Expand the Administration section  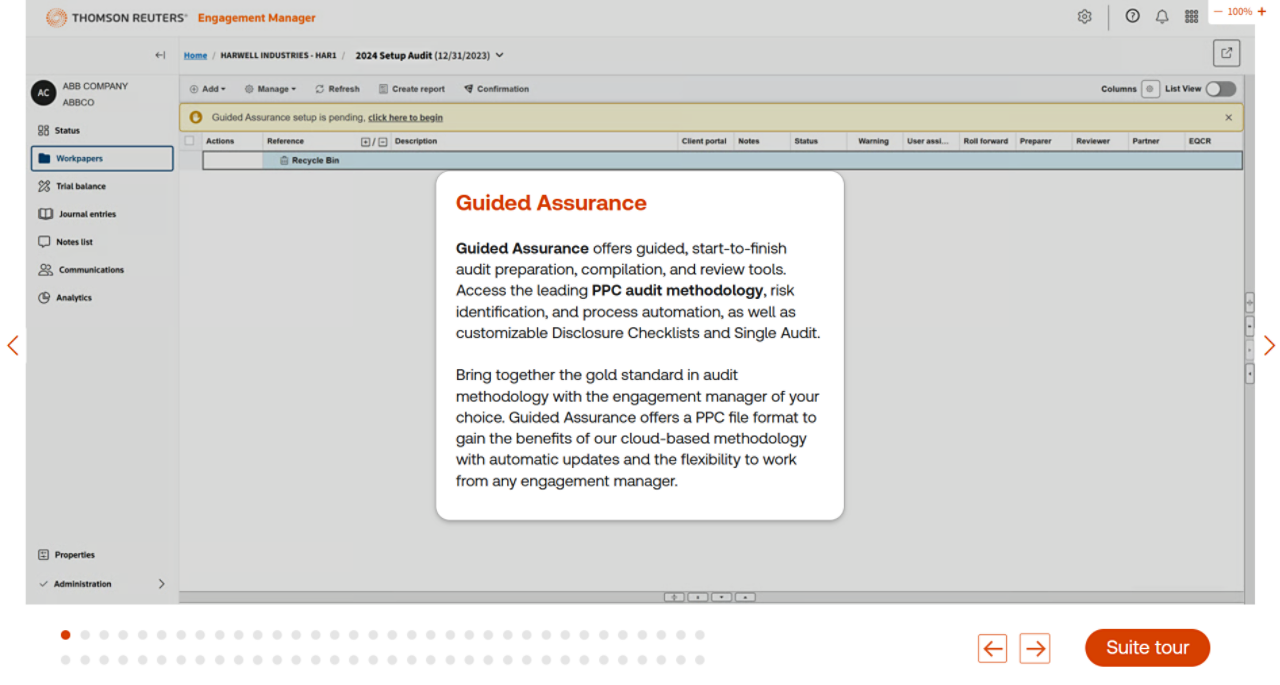161,584
